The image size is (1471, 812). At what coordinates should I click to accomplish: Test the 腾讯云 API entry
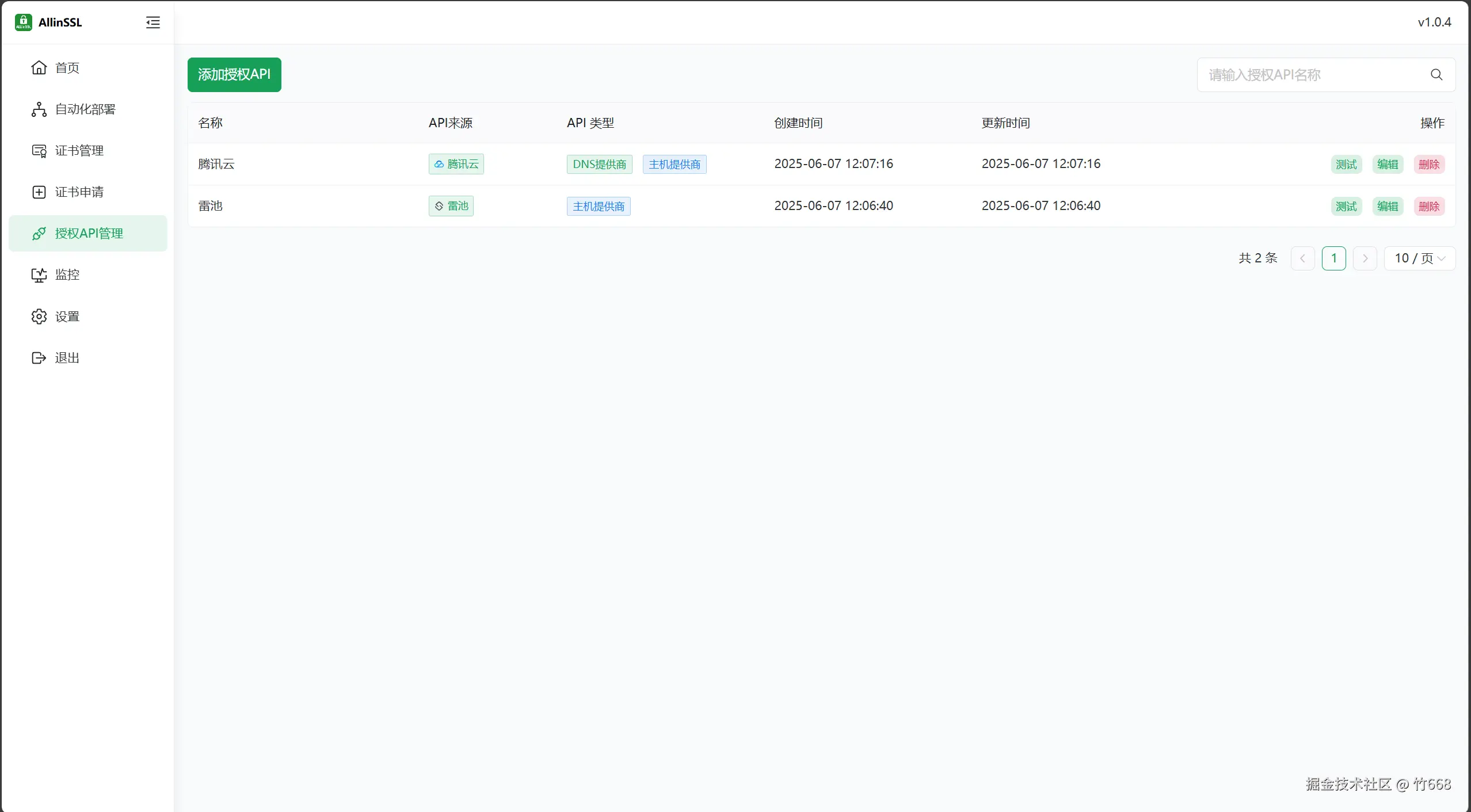point(1346,165)
